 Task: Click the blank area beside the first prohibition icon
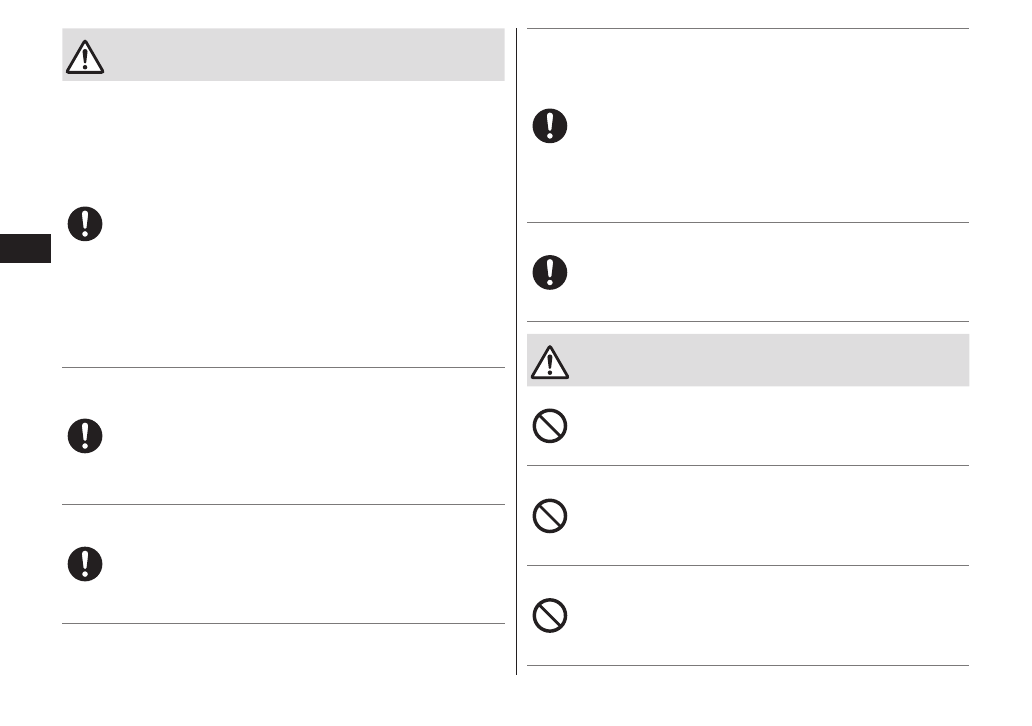click(760, 427)
